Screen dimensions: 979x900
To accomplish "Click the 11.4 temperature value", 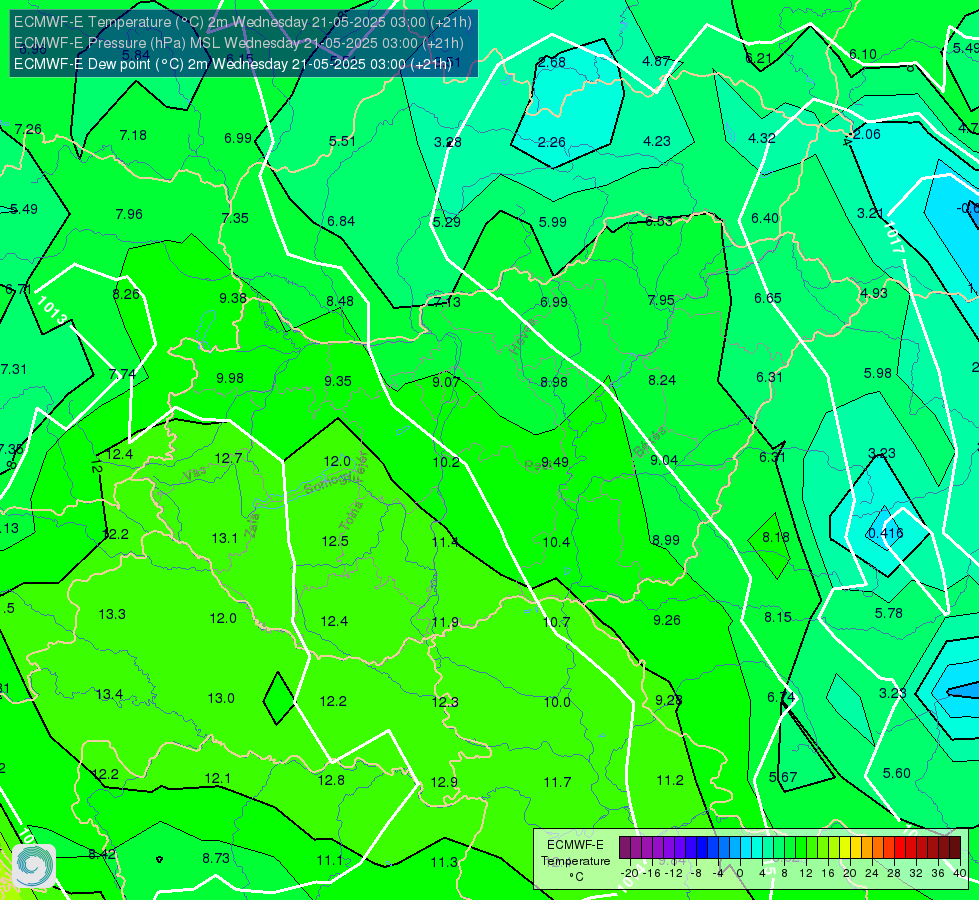I will tap(445, 541).
